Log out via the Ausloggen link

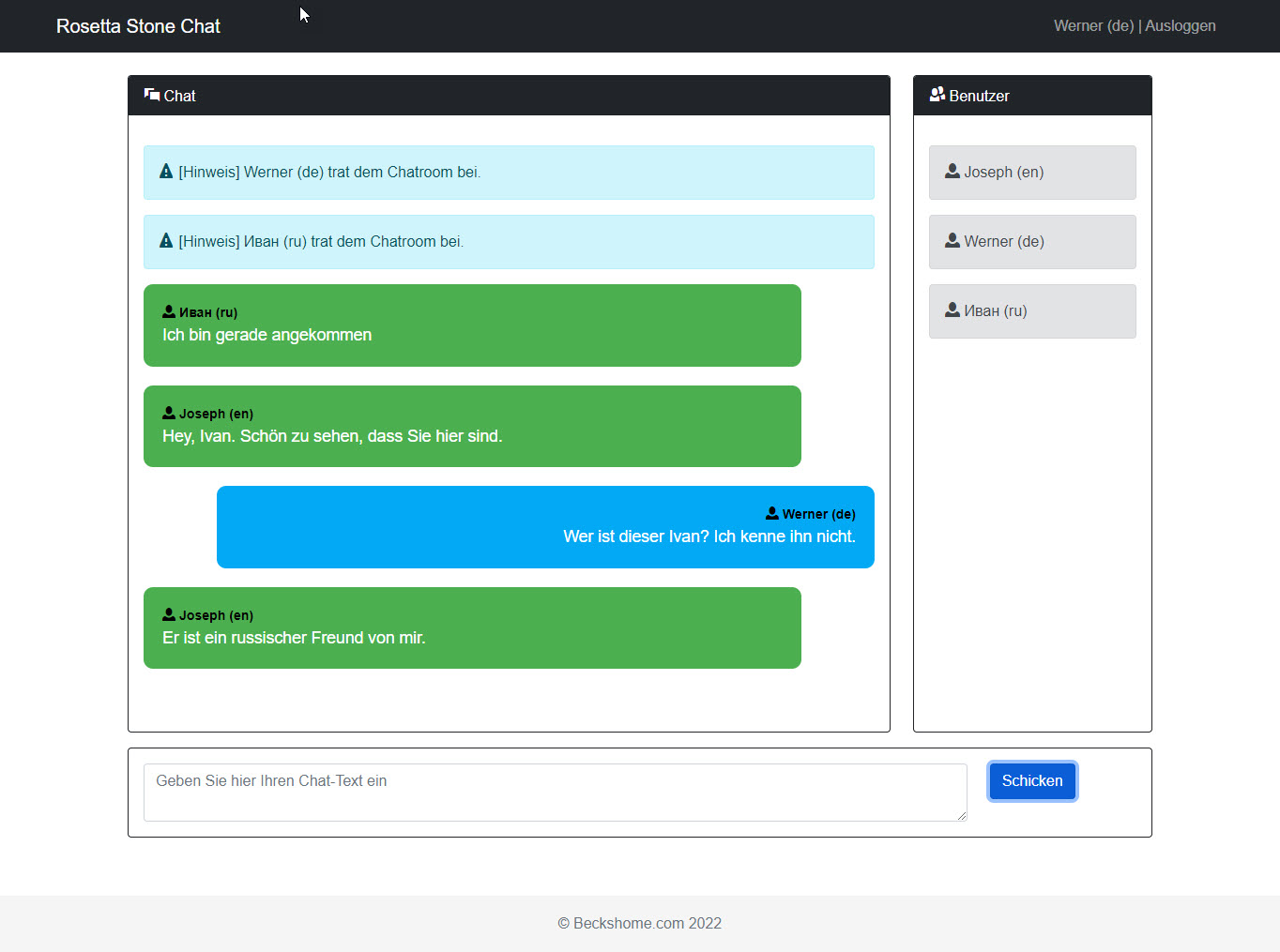click(x=1181, y=26)
